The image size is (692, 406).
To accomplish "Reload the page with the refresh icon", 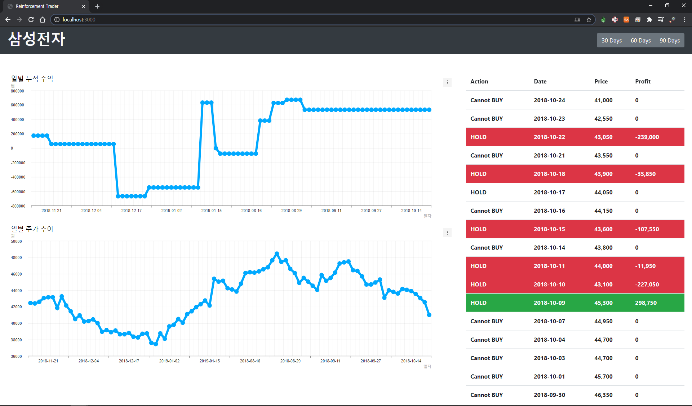I will (x=31, y=19).
